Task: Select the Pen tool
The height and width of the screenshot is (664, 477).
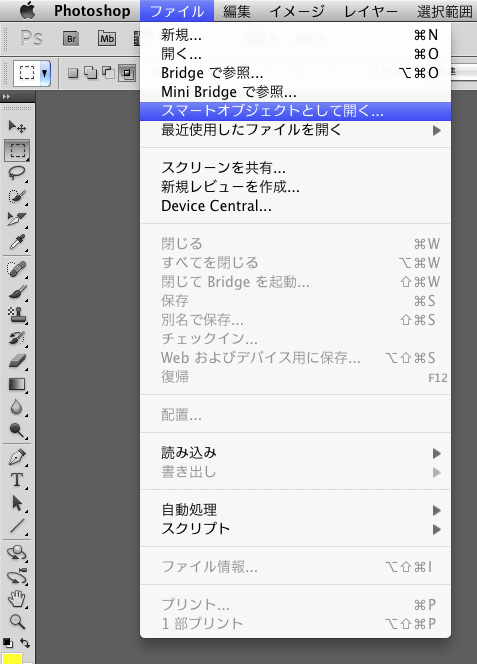Action: click(17, 457)
